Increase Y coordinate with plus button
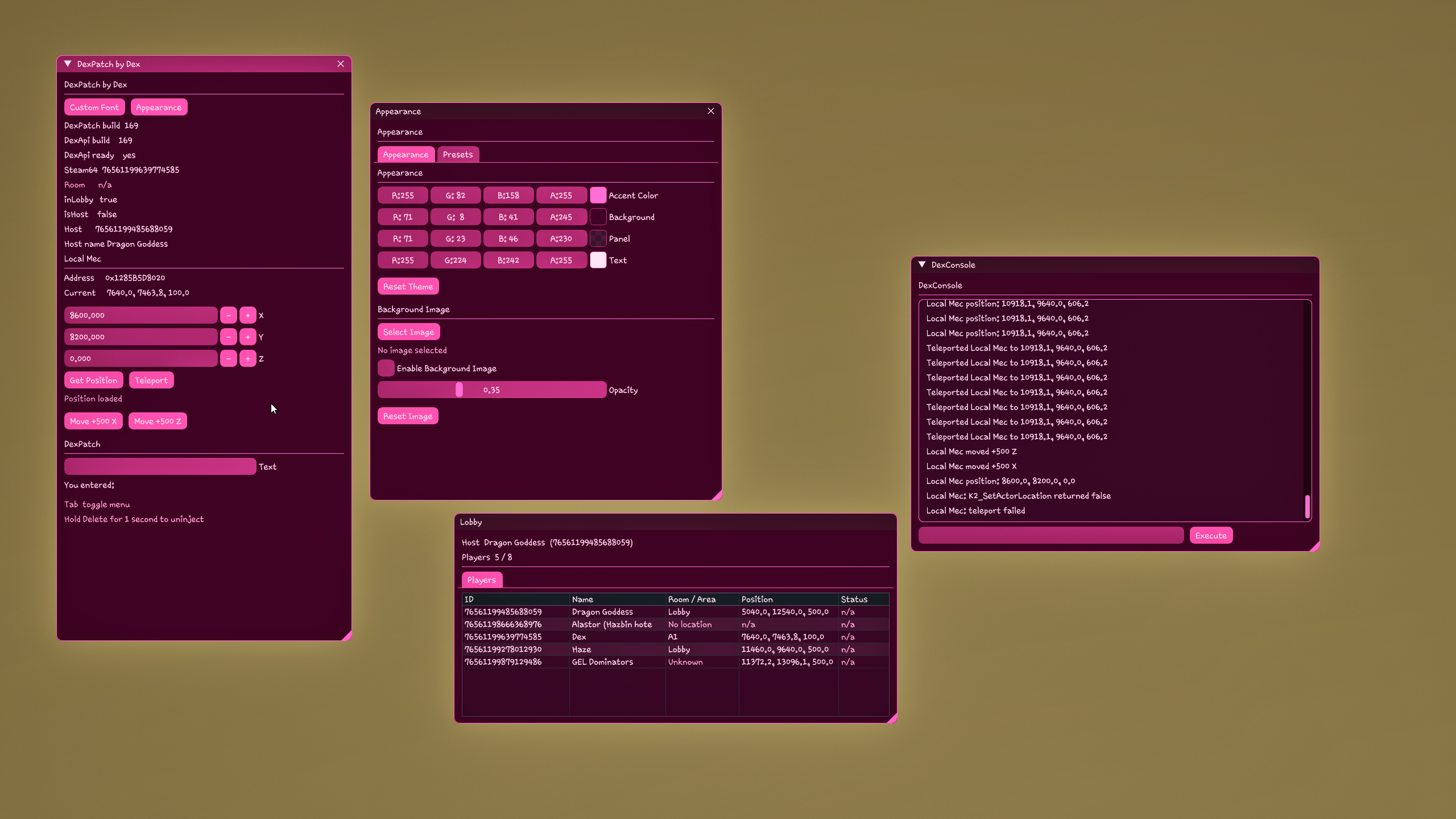 click(x=248, y=337)
